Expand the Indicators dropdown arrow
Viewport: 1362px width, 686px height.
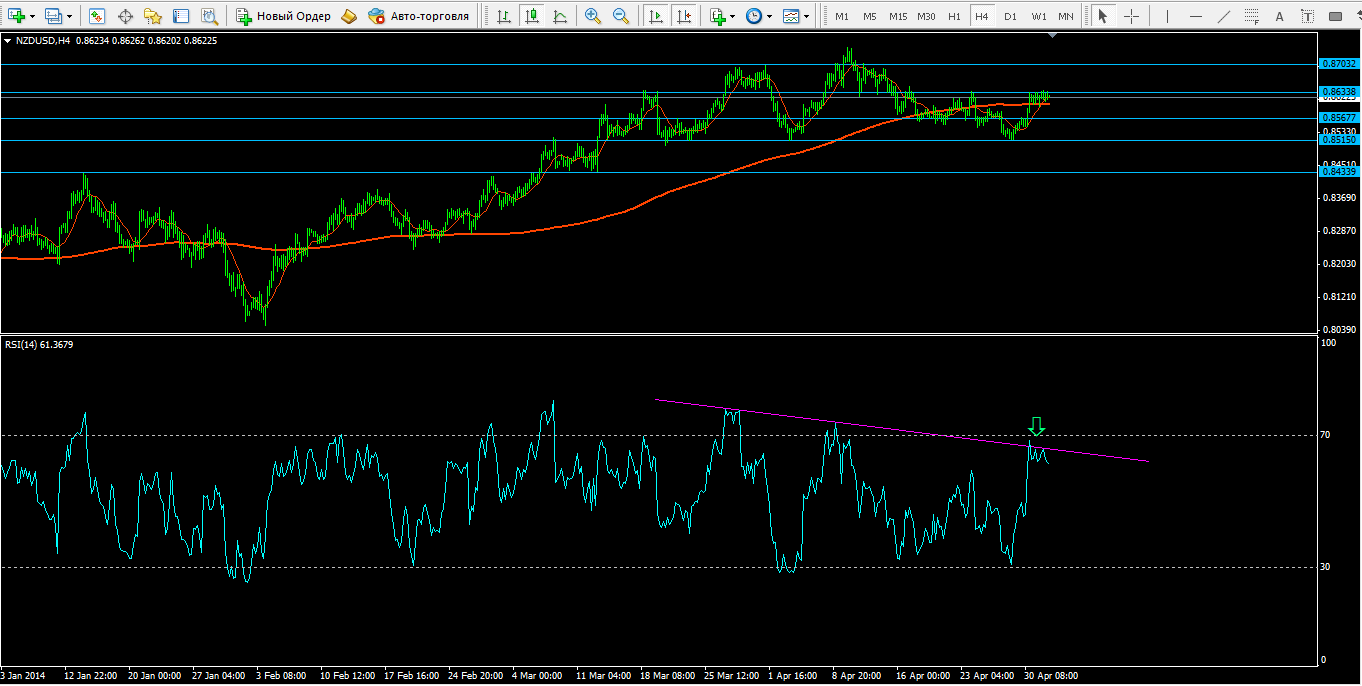coord(733,16)
